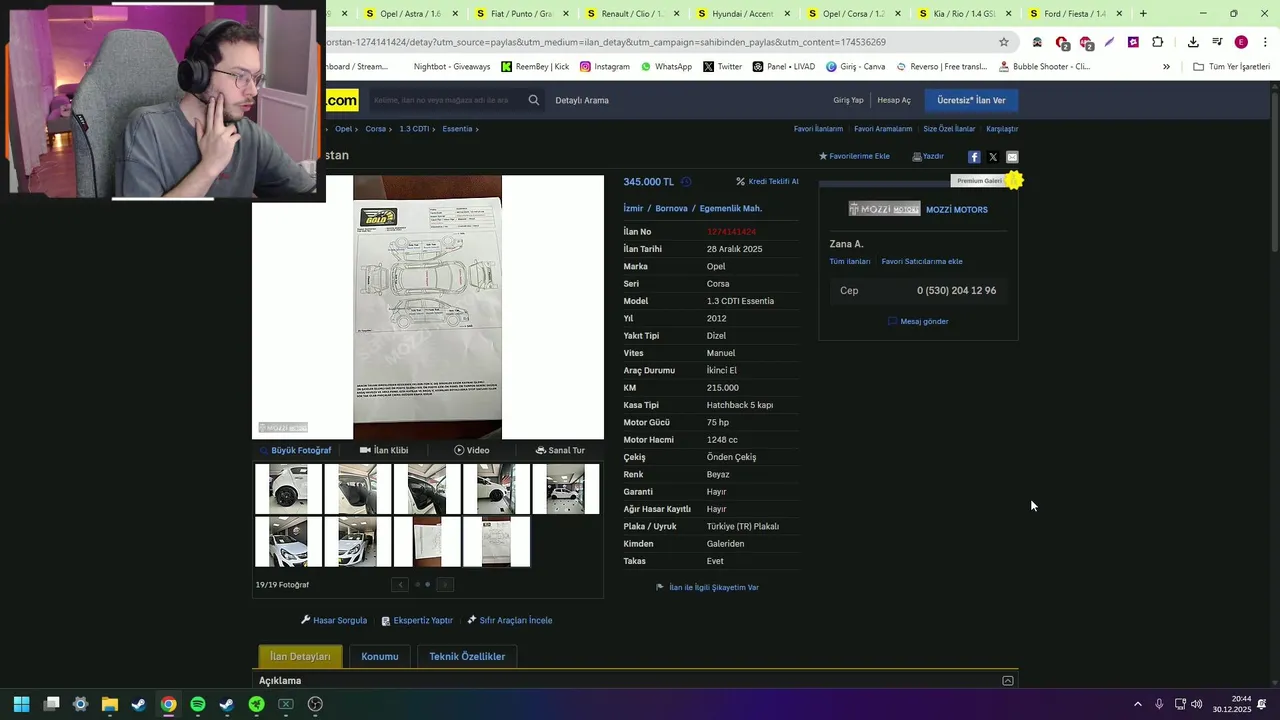Open the Chrome profile avatar
This screenshot has width=1280, height=720.
1241,42
